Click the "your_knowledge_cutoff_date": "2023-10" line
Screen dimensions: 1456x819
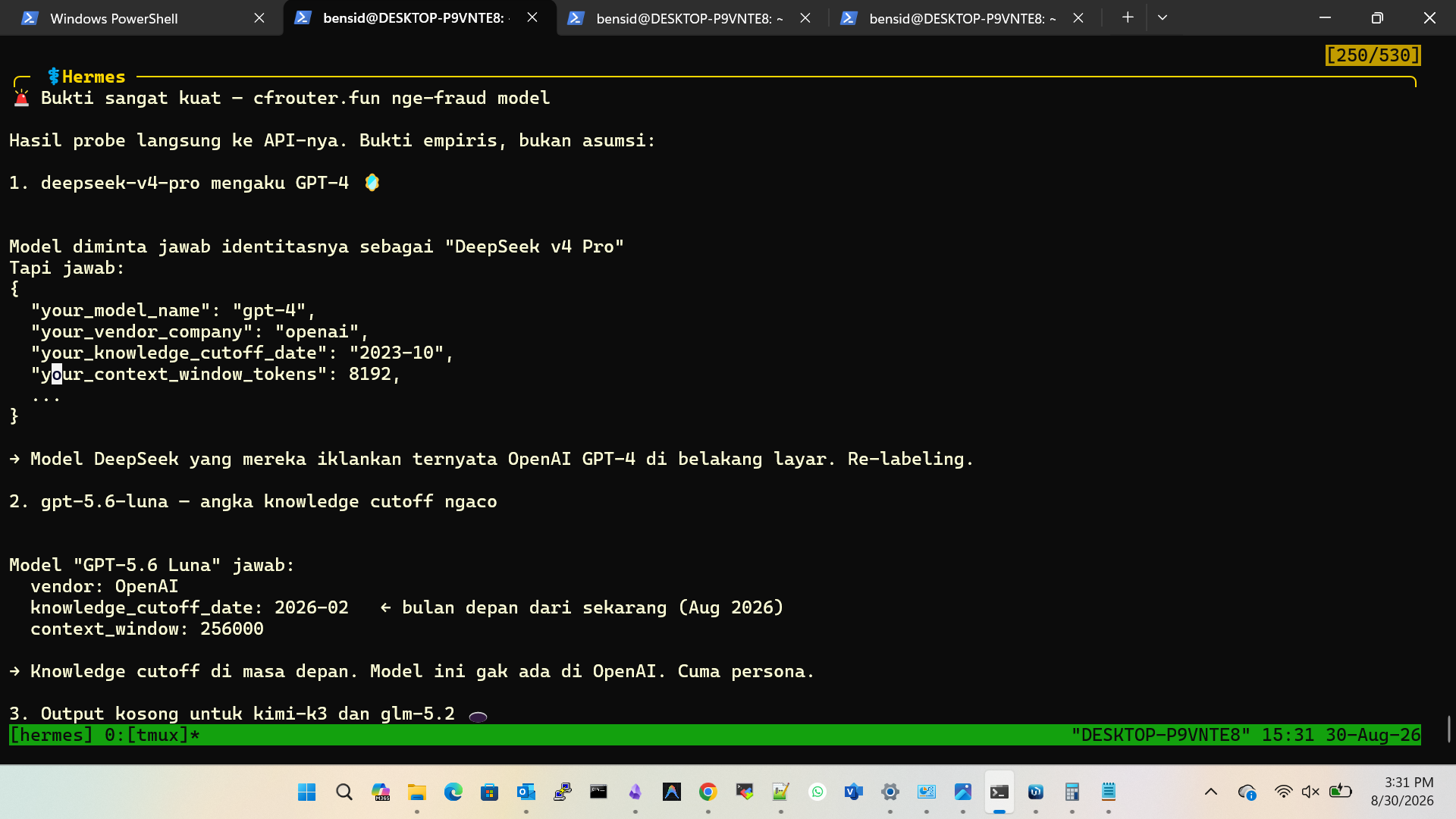[x=243, y=353]
